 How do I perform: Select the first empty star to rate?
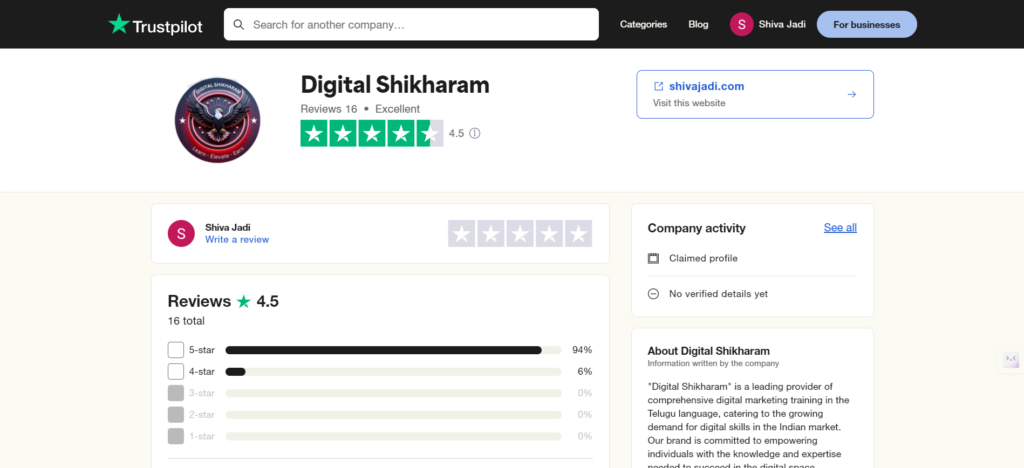point(462,234)
